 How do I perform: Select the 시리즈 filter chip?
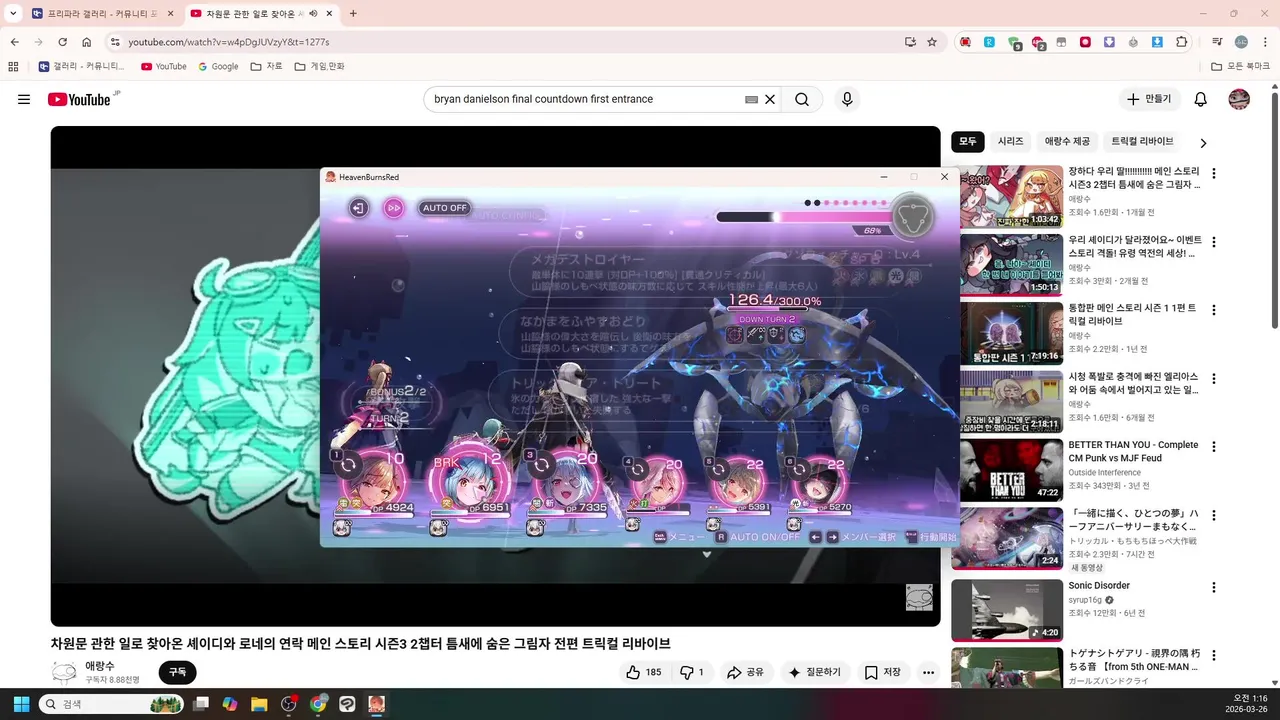pos(1011,142)
